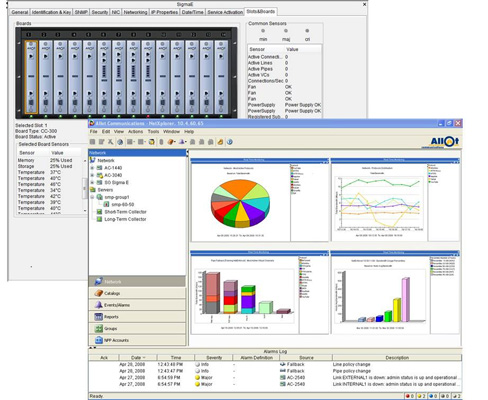The image size is (488, 400).
Task: Switch to Networking tab in SigmaE window
Action: pyautogui.click(x=135, y=12)
